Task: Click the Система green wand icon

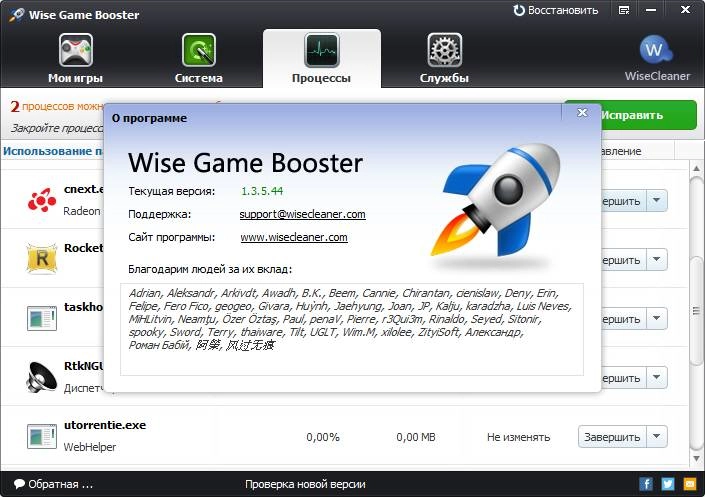Action: 198,50
